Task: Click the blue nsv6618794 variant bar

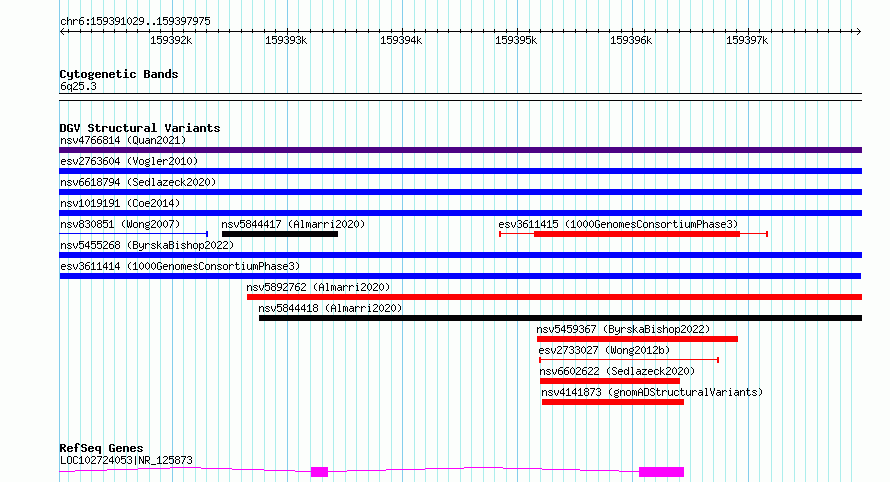Action: (460, 192)
